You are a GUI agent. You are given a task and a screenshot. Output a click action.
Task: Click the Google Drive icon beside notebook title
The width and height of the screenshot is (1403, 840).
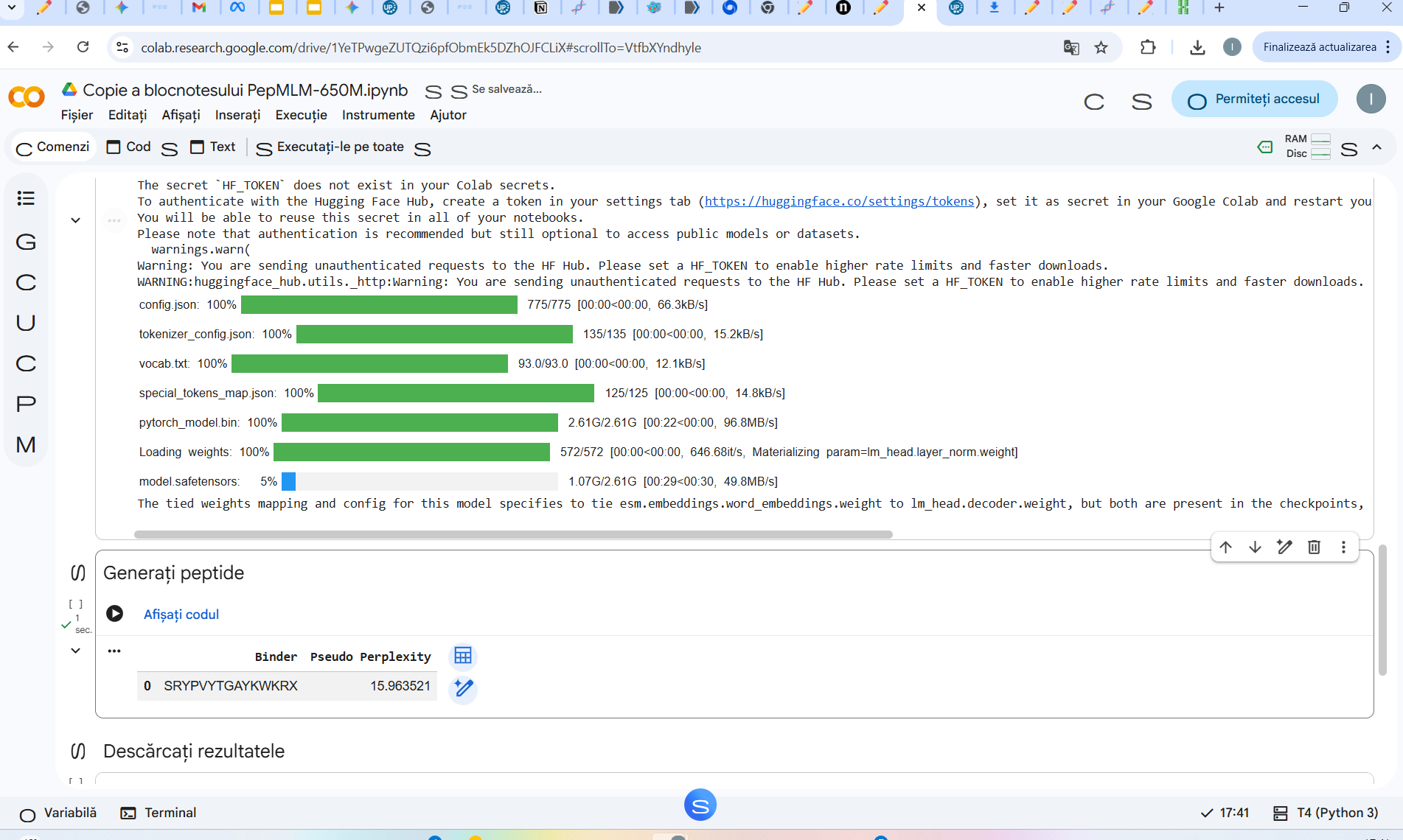(69, 89)
